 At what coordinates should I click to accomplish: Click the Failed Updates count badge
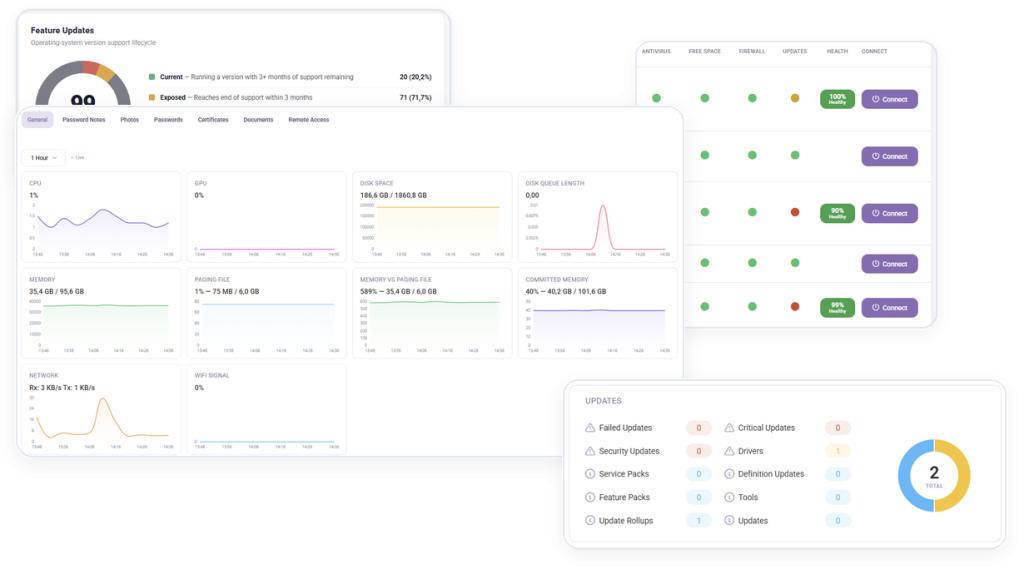click(x=699, y=428)
